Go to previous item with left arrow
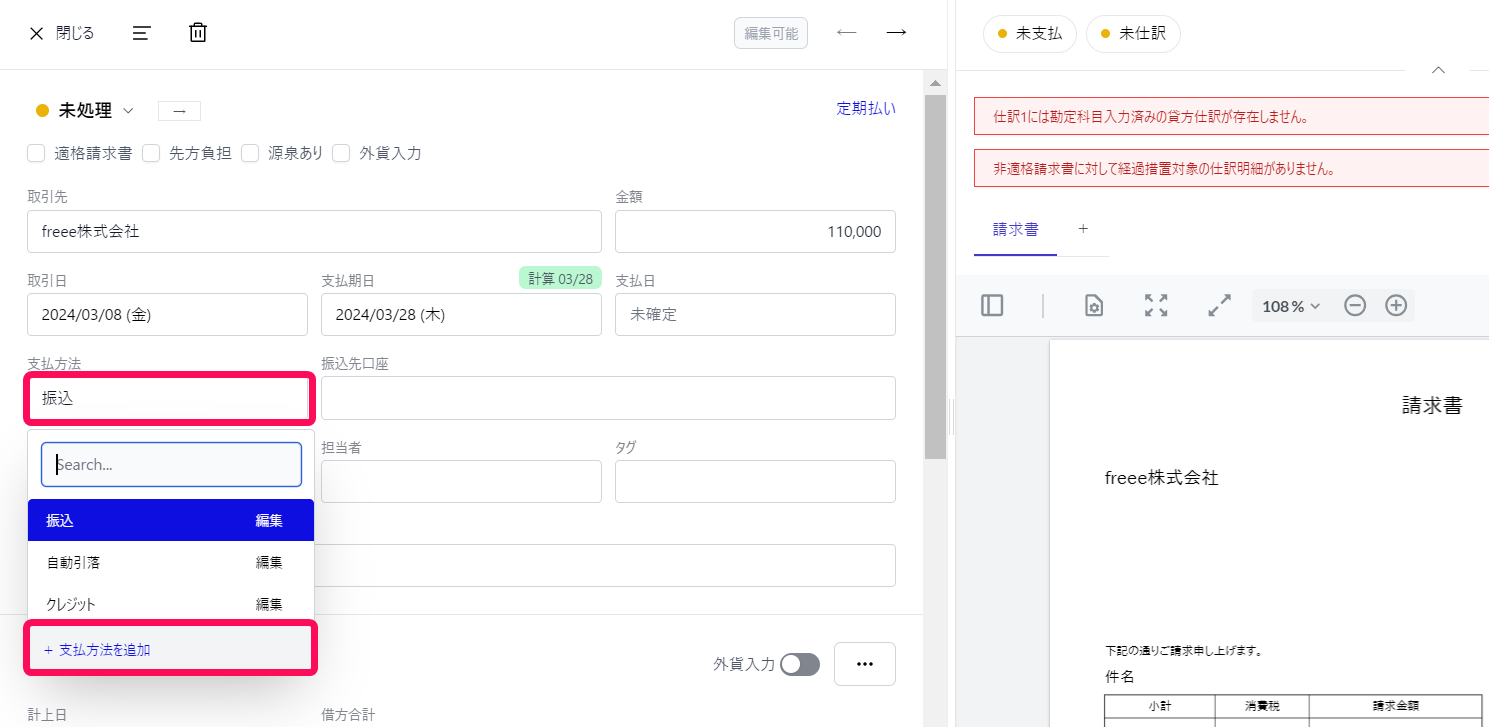This screenshot has height=727, width=1489. pyautogui.click(x=847, y=32)
